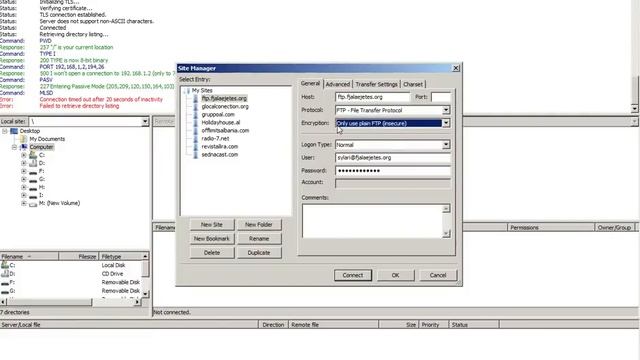Open the Logon Type dropdown
The width and height of the screenshot is (640, 360).
pos(446,145)
